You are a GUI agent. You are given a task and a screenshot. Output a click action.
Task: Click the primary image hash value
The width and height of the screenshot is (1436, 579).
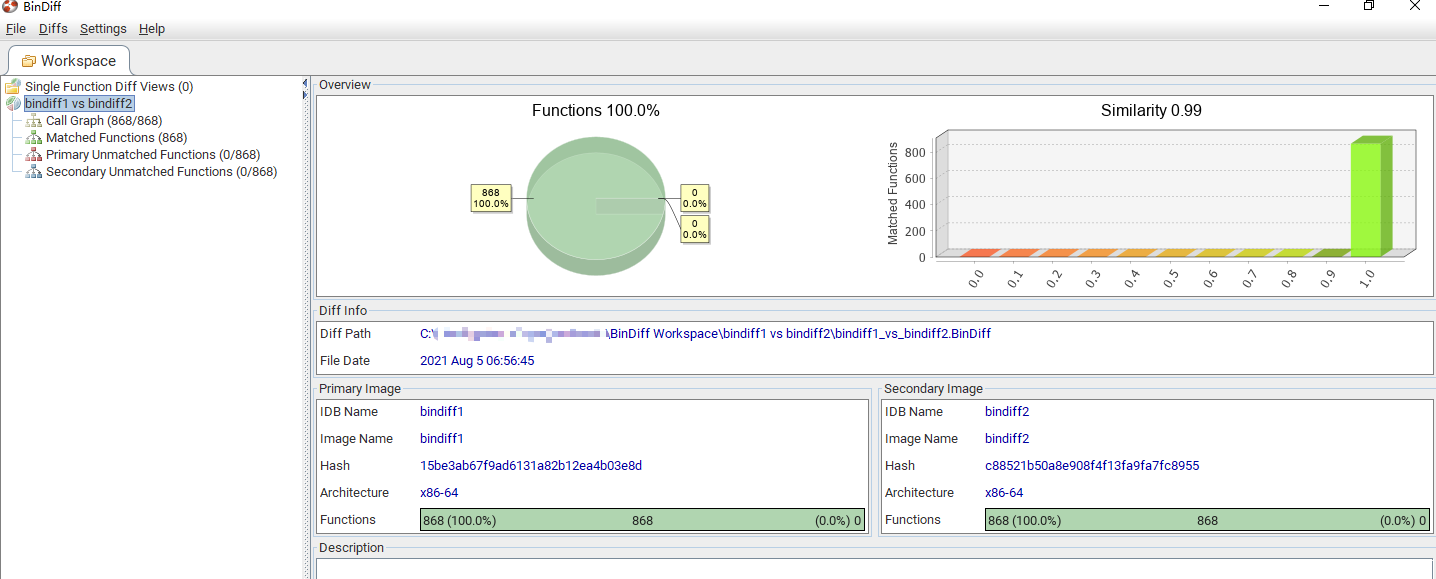click(529, 465)
